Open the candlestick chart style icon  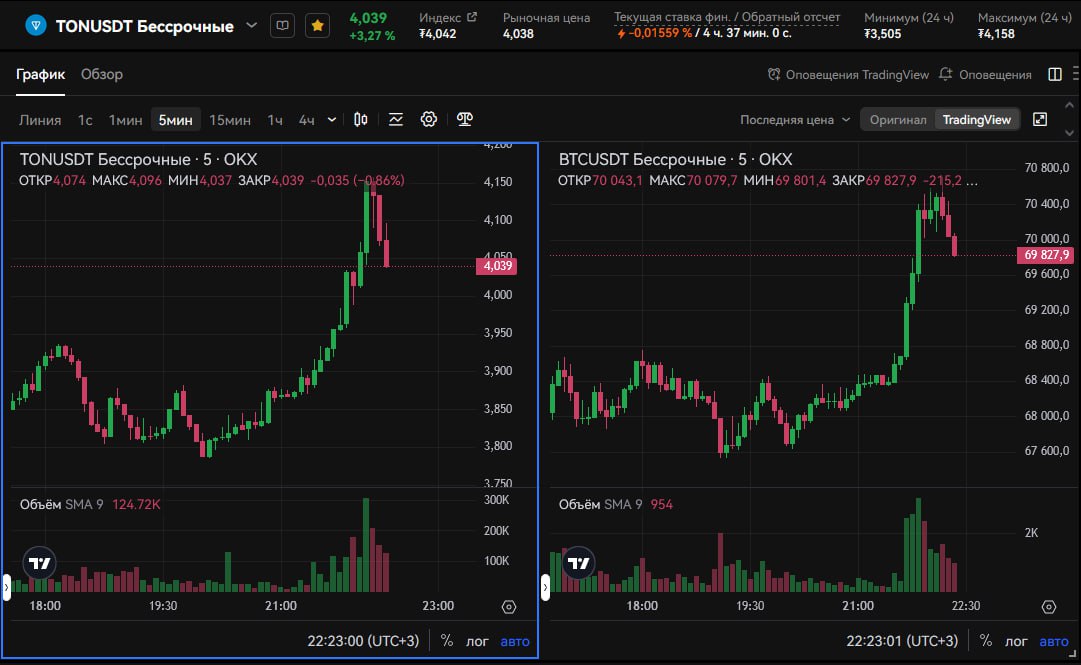click(361, 120)
